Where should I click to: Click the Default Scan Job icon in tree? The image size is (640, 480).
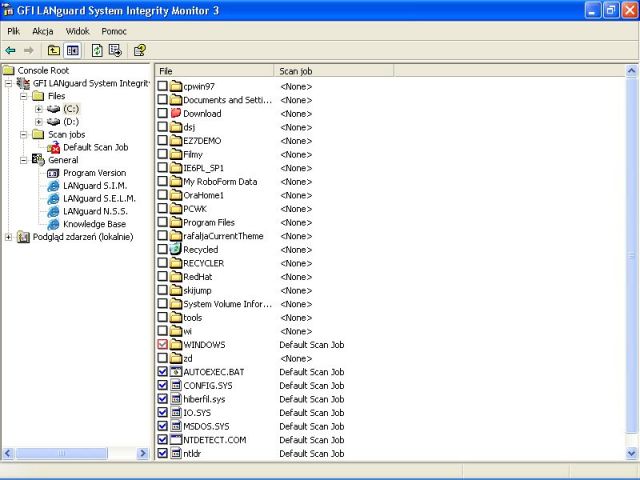[x=53, y=147]
